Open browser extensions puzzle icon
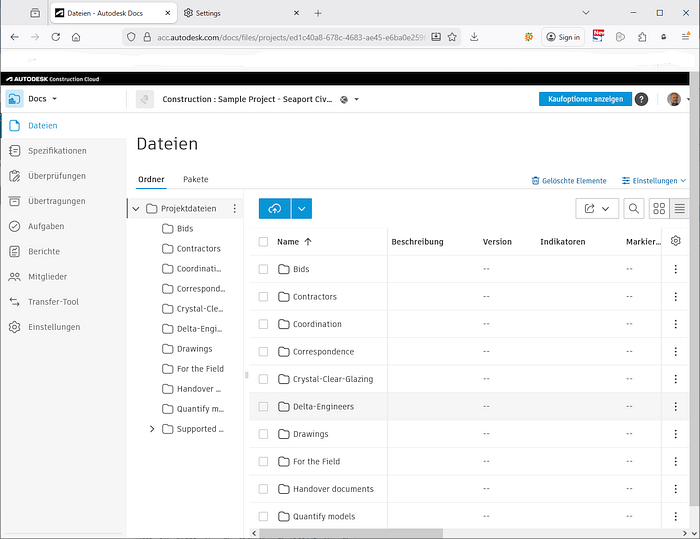The image size is (700, 539). 642,37
